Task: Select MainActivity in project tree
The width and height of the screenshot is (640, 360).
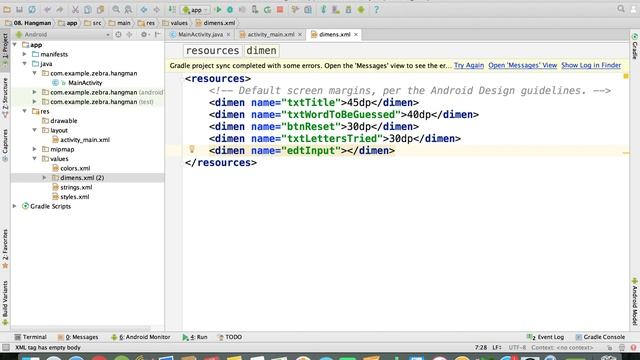Action: point(85,83)
